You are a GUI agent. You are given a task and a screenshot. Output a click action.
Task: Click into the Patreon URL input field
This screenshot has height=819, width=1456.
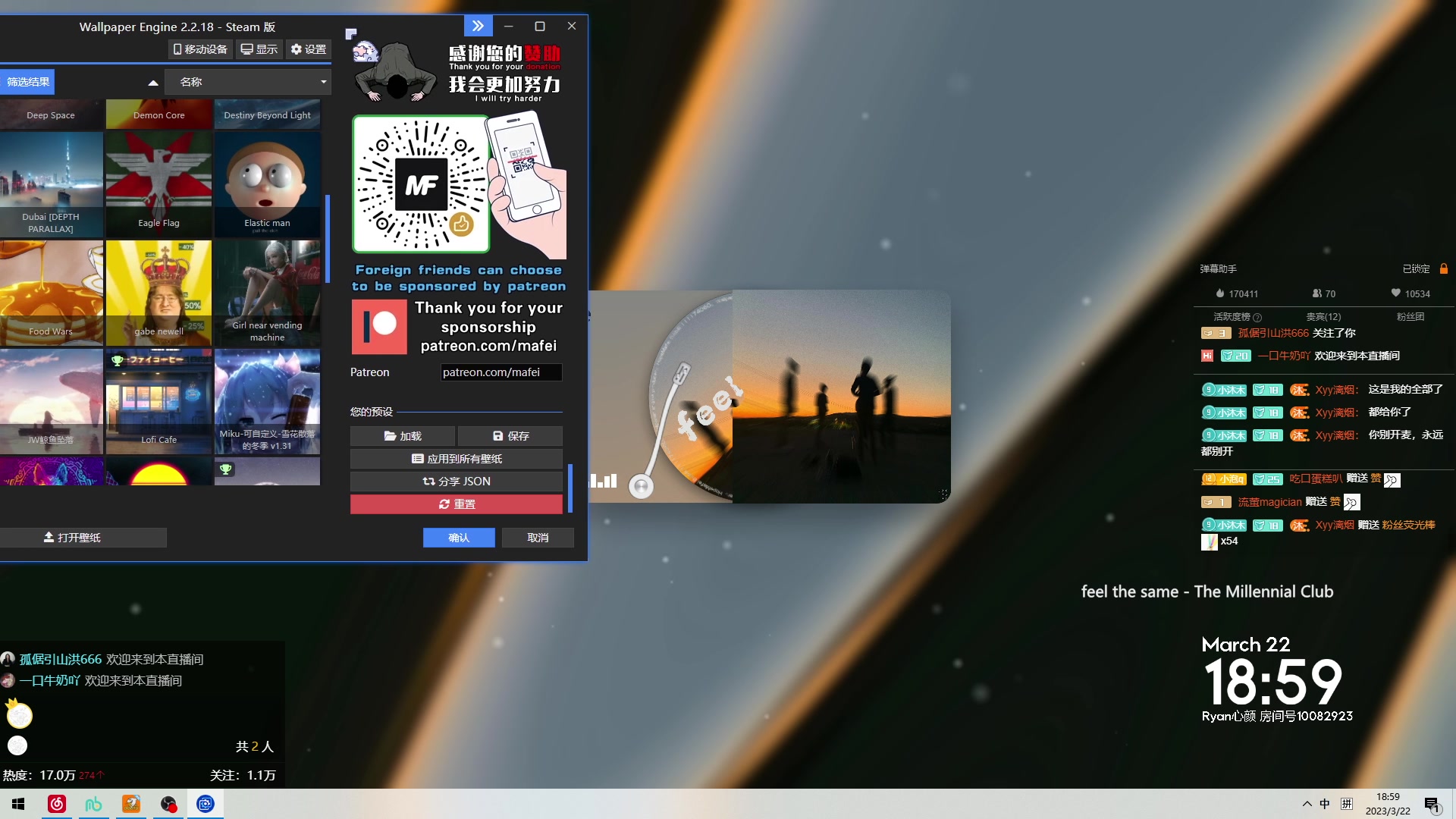point(500,372)
